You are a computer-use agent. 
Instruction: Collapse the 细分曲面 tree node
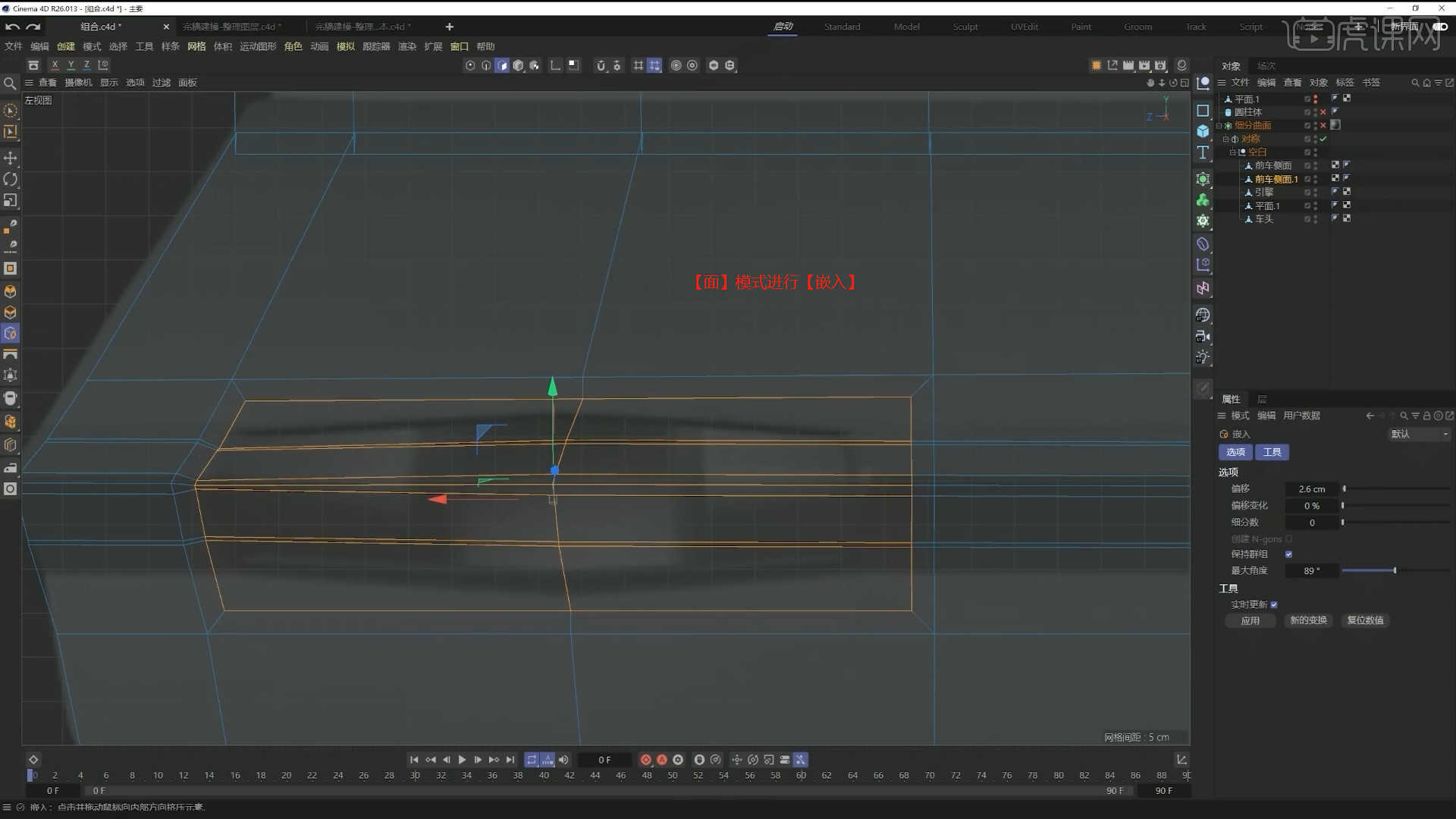tap(1219, 126)
